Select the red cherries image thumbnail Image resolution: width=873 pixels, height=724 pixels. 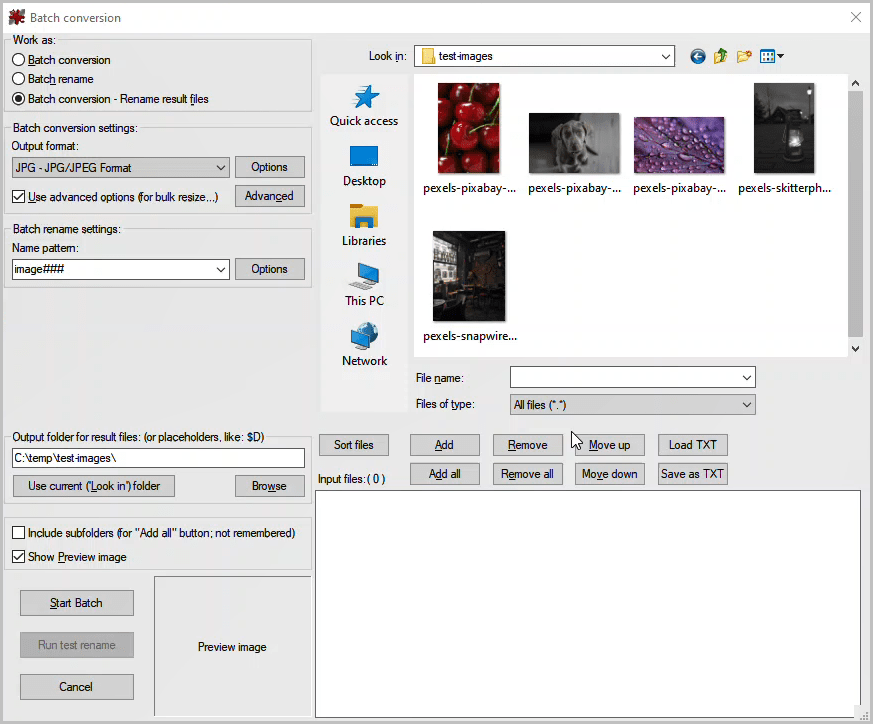point(469,129)
